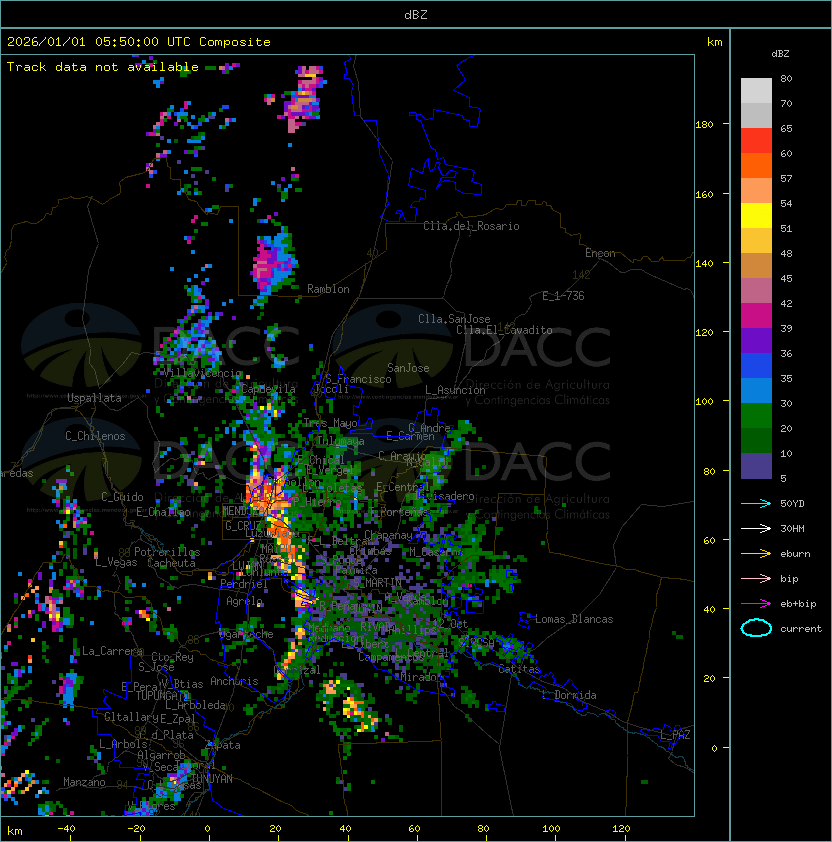Click the 'dBZ' heading above the color scale
Screen dimensions: 832x842
pos(780,54)
